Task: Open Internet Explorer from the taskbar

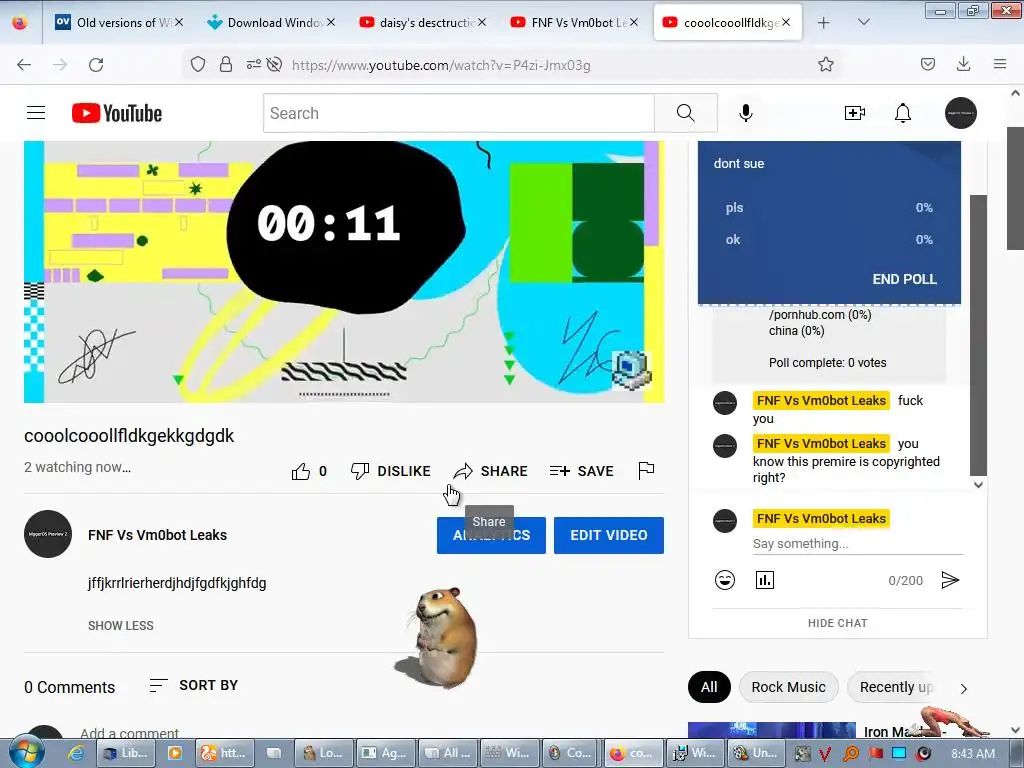Action: (x=76, y=753)
